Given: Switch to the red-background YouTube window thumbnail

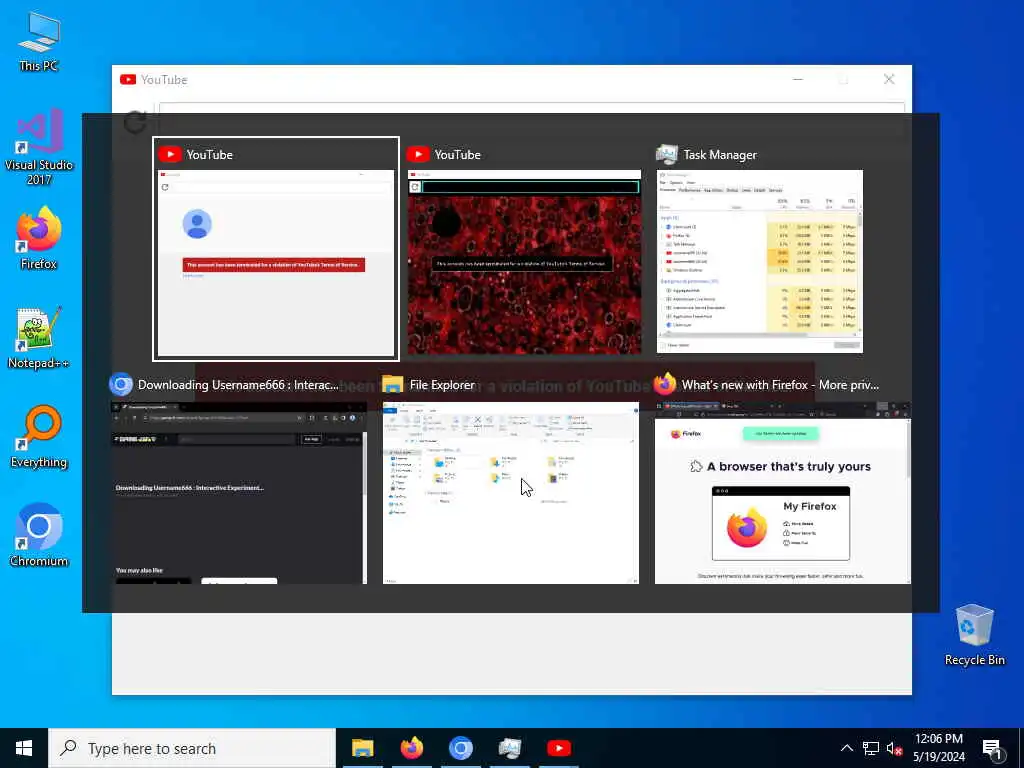Looking at the screenshot, I should tap(524, 262).
